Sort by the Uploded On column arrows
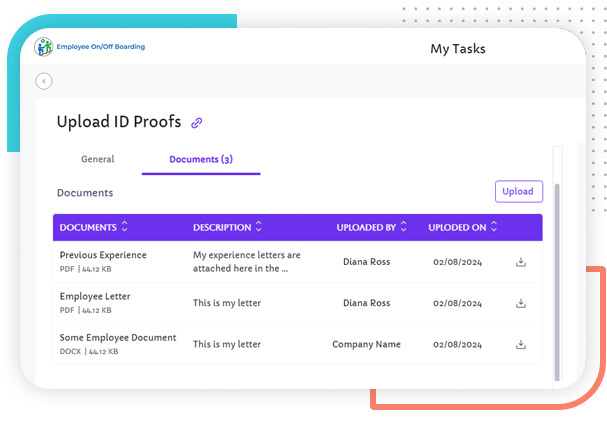The height and width of the screenshot is (424, 607). [x=494, y=227]
